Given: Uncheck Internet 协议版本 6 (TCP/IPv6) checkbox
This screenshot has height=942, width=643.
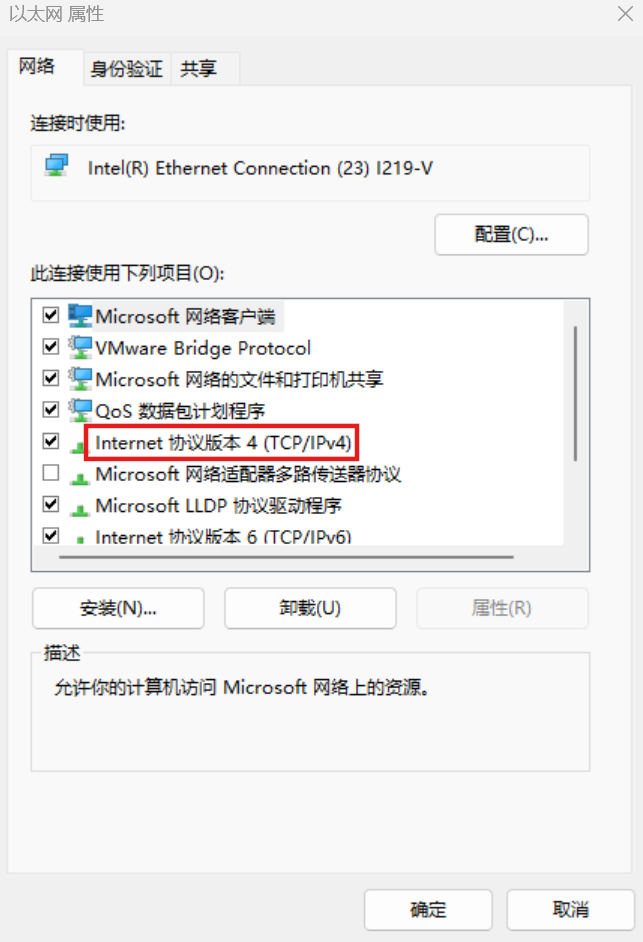Looking at the screenshot, I should pos(51,535).
